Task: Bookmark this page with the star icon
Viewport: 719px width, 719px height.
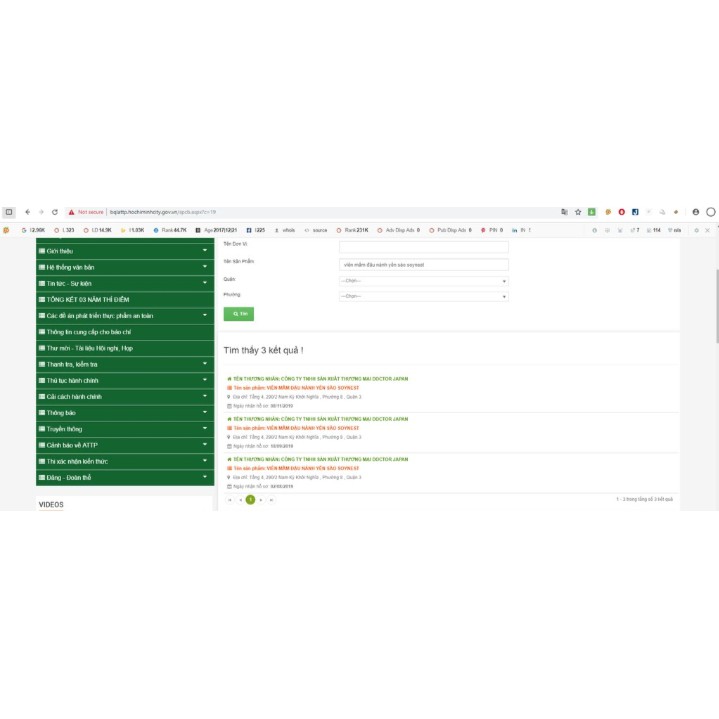Action: tap(578, 212)
